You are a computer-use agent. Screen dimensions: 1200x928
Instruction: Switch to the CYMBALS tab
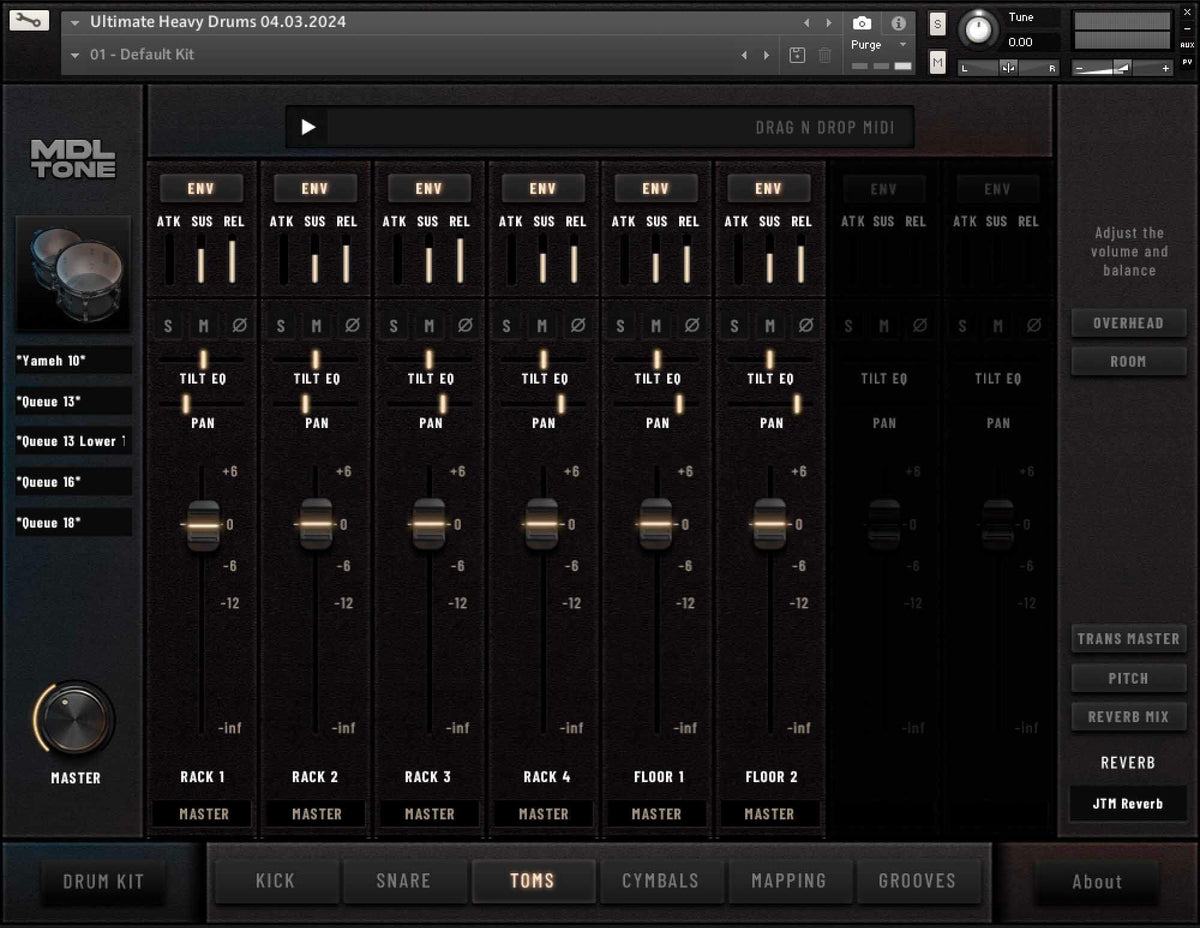pos(660,881)
